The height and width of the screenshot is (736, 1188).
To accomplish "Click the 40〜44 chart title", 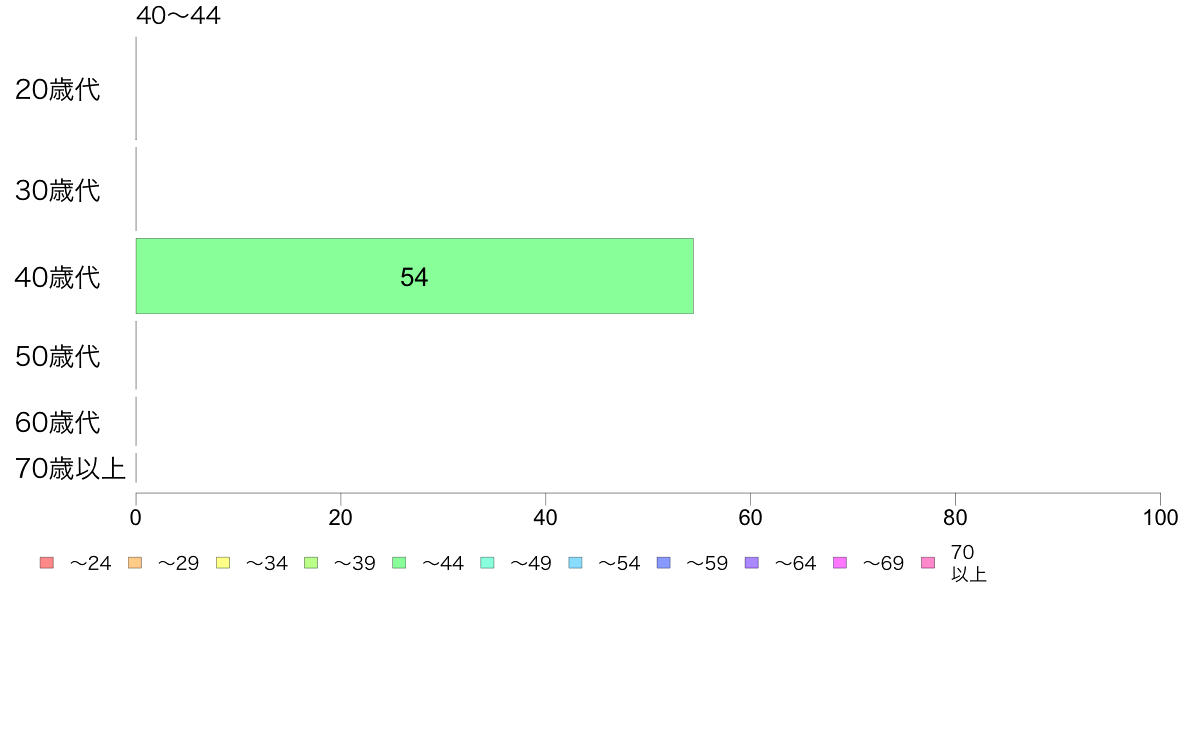I will [178, 15].
